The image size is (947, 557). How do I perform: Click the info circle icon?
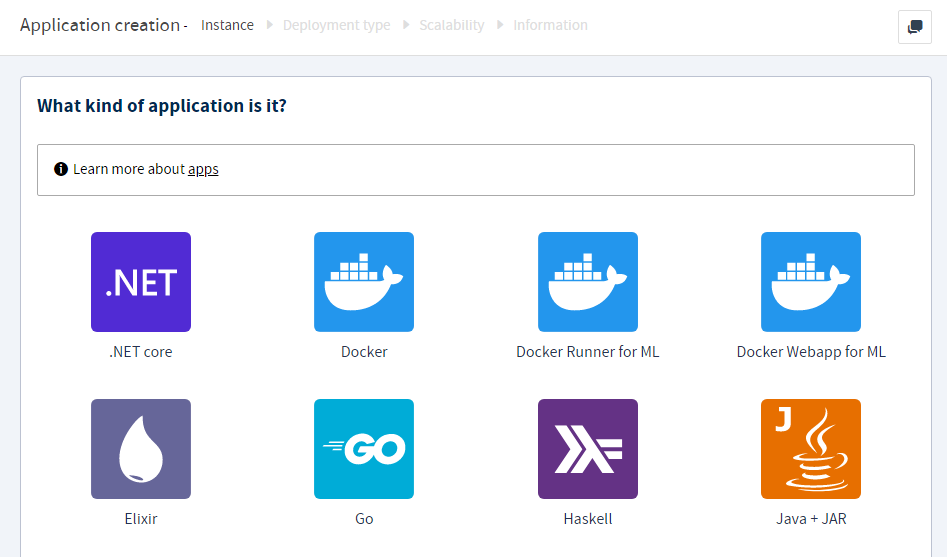pos(60,169)
